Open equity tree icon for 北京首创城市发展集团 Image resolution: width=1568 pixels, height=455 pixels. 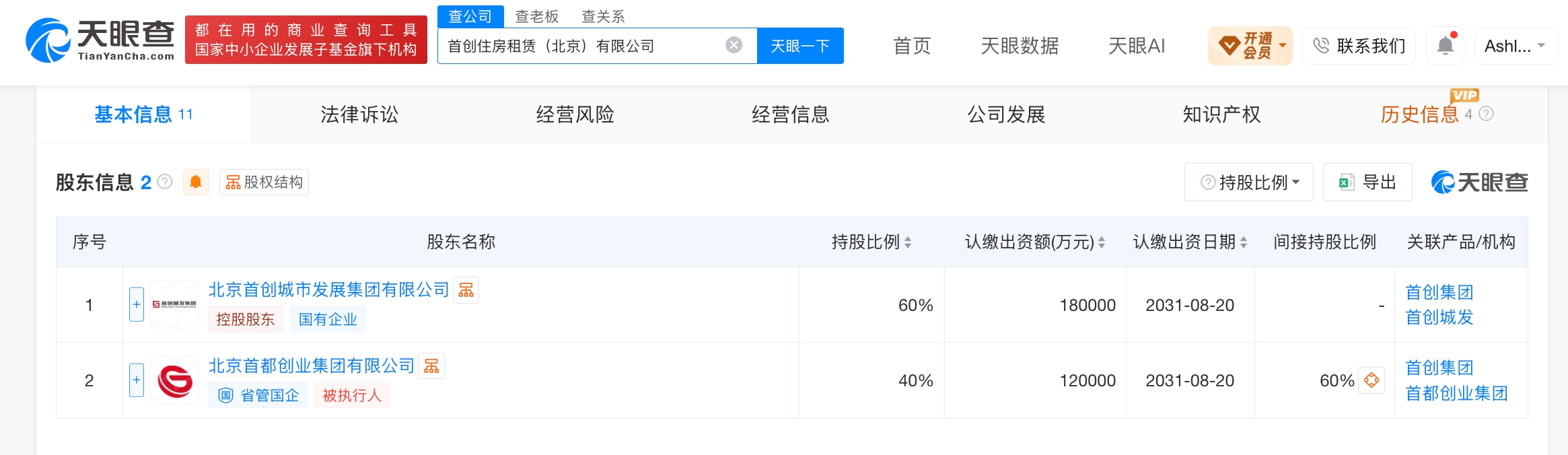pyautogui.click(x=466, y=290)
